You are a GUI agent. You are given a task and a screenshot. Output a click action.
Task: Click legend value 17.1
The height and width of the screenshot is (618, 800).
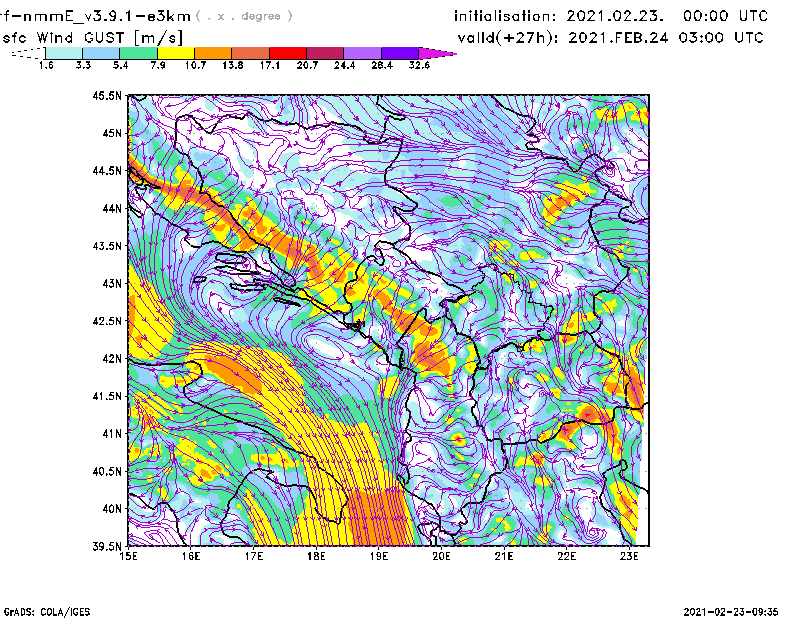269,65
